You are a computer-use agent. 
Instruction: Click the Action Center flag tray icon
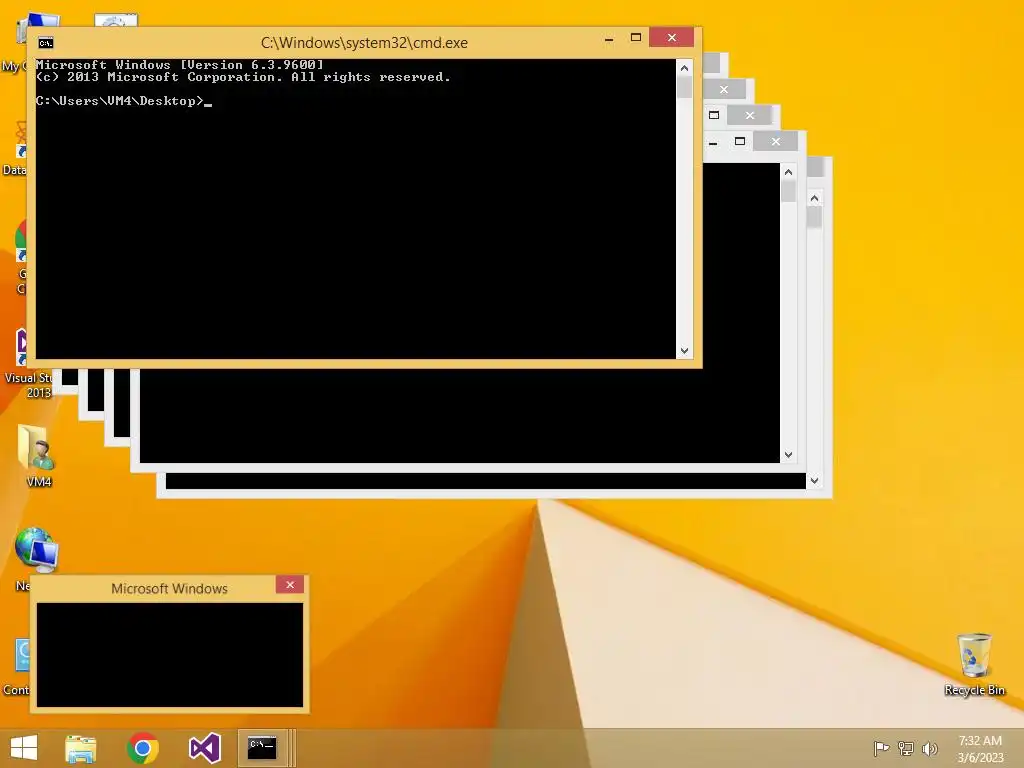[x=881, y=748]
